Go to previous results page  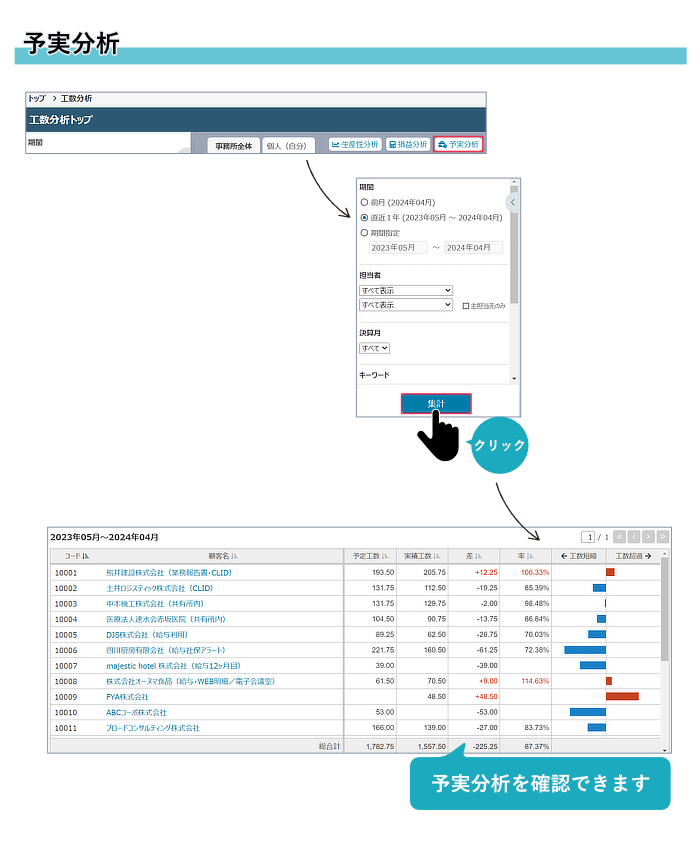coord(634,537)
